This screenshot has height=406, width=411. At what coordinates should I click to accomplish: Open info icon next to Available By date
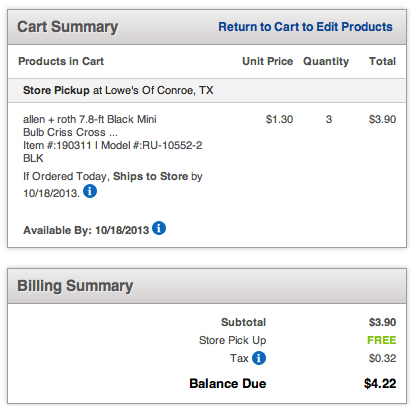159,228
